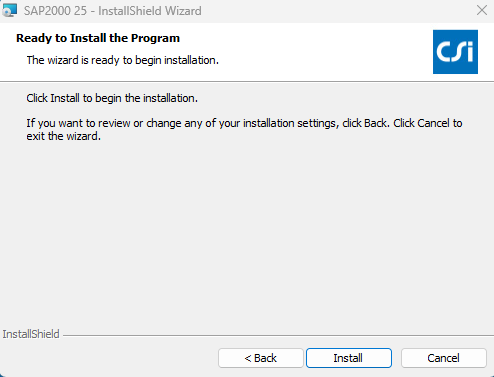Close the InstallShield Wizard window
The width and height of the screenshot is (494, 377).
pos(482,10)
